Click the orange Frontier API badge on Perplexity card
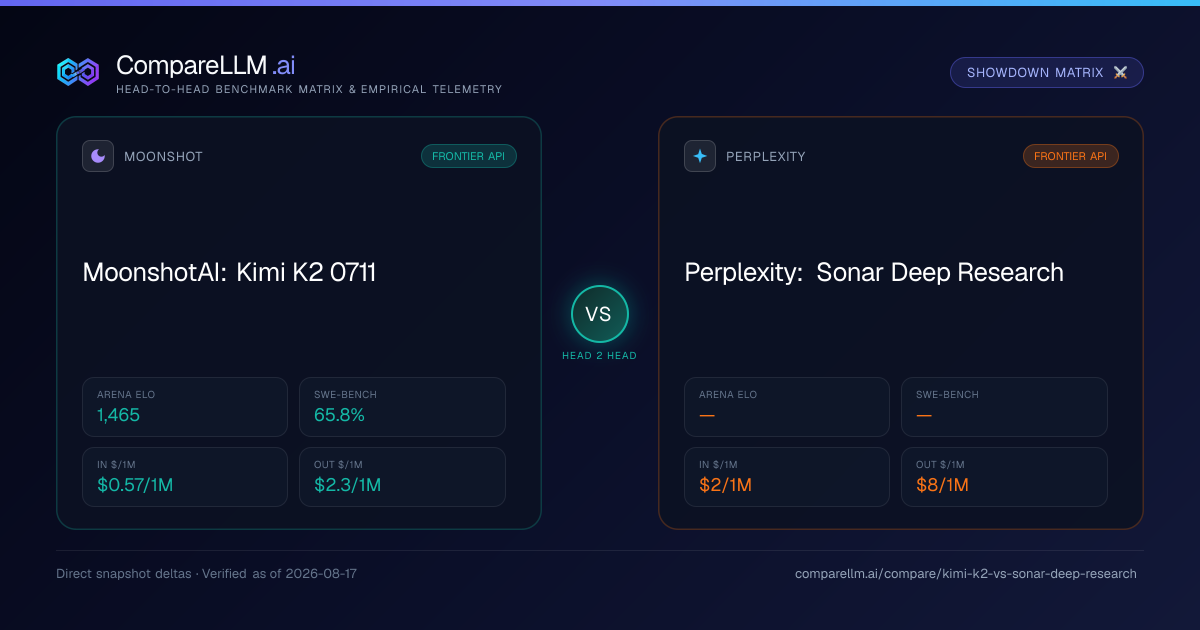This screenshot has width=1200, height=630. 1071,156
